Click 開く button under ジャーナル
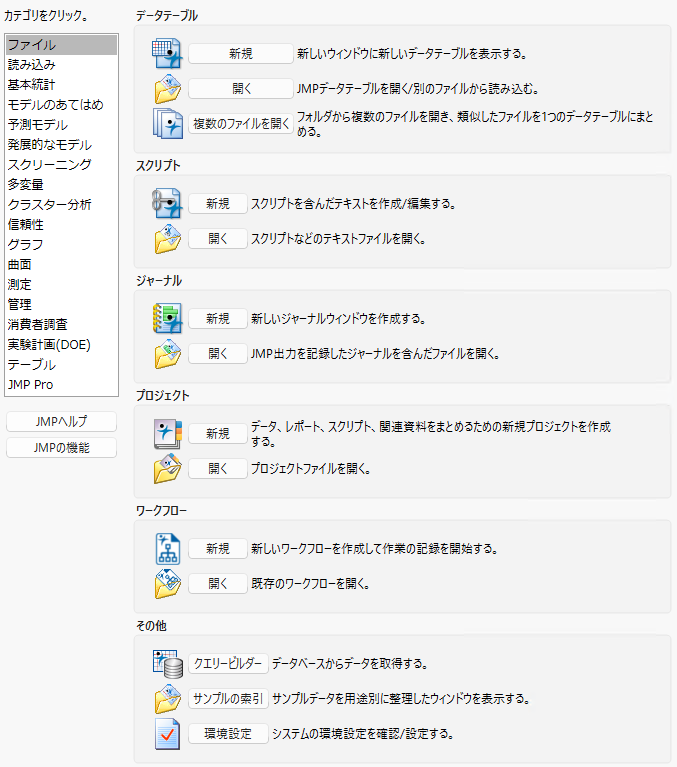Screen dimensions: 677x767 (218, 354)
